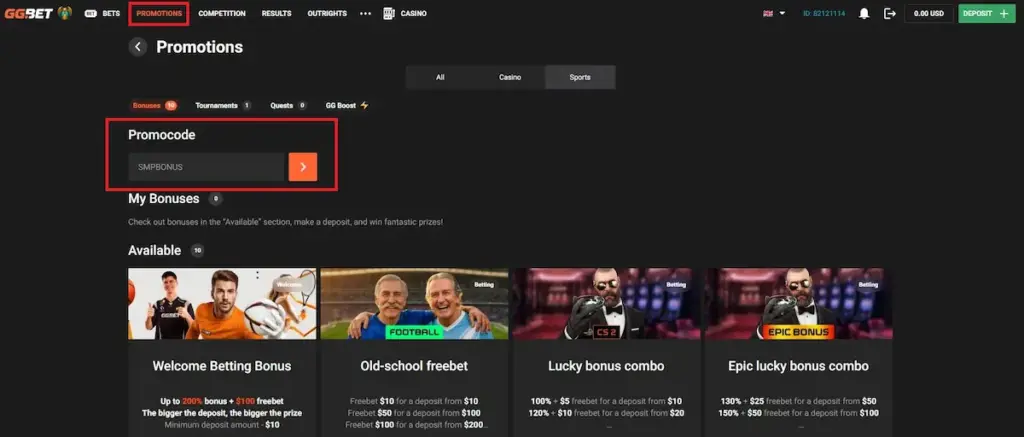Click the 0.00 USD balance
1024x437 pixels.
coord(929,13)
